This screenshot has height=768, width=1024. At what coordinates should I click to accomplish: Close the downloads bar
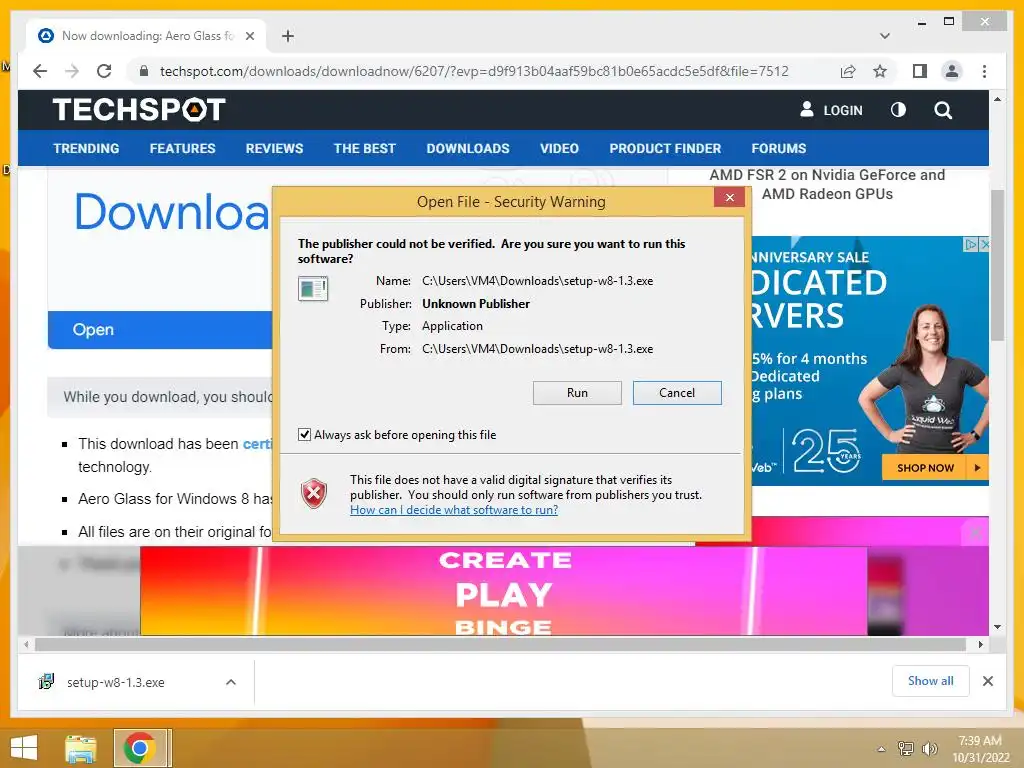(x=987, y=681)
